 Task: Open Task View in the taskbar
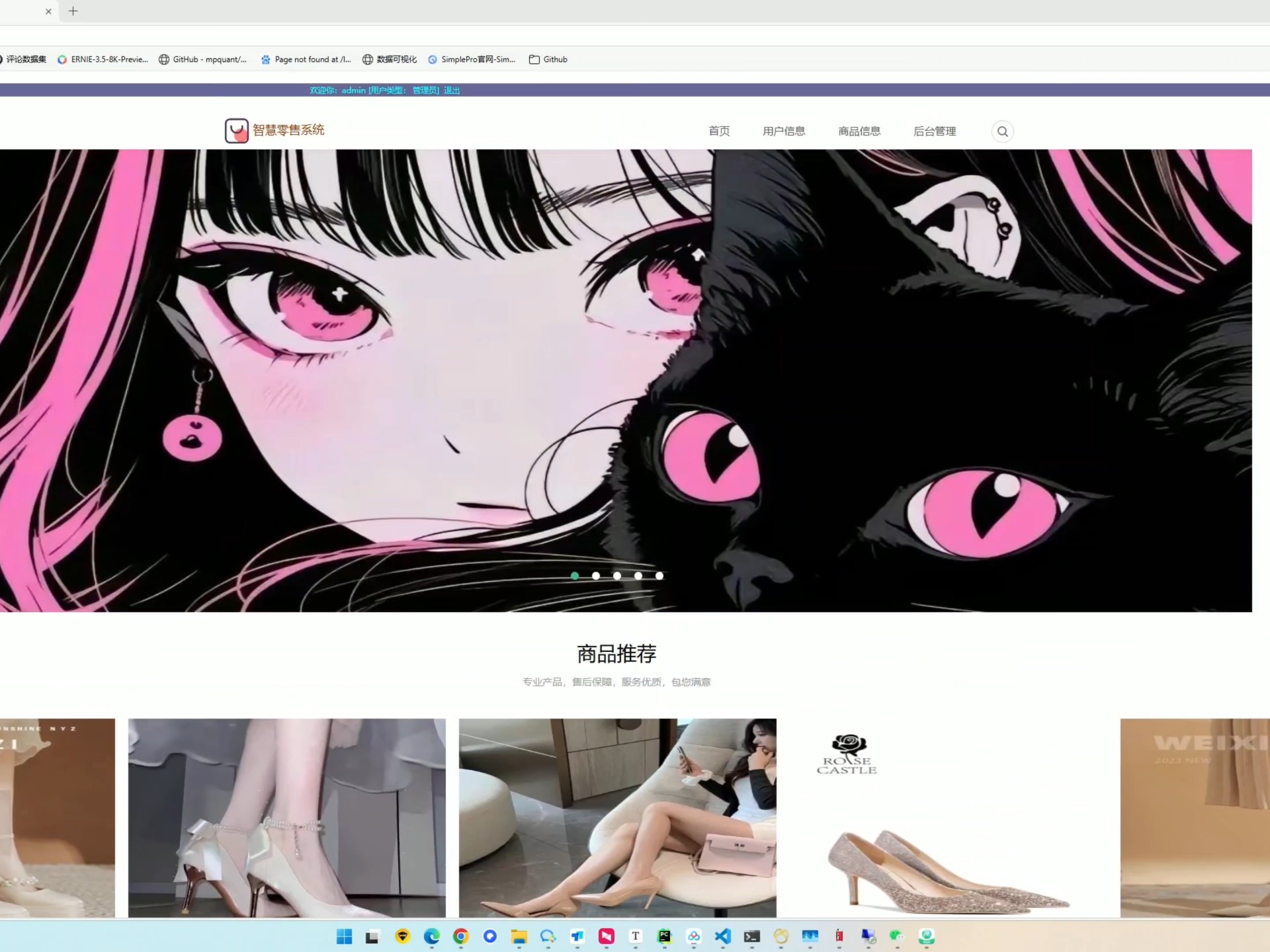coord(372,936)
